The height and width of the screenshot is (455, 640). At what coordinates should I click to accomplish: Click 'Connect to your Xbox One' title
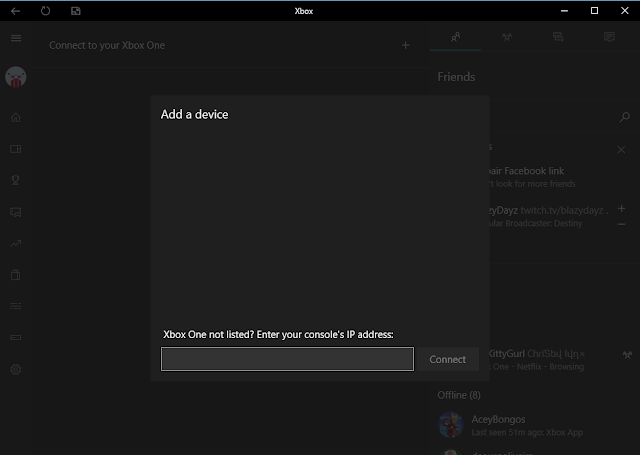107,45
